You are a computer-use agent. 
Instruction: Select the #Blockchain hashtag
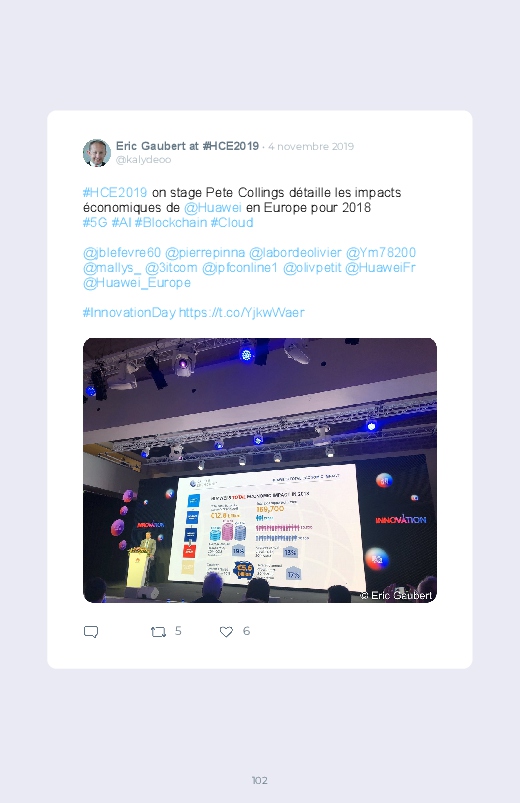[x=171, y=222]
